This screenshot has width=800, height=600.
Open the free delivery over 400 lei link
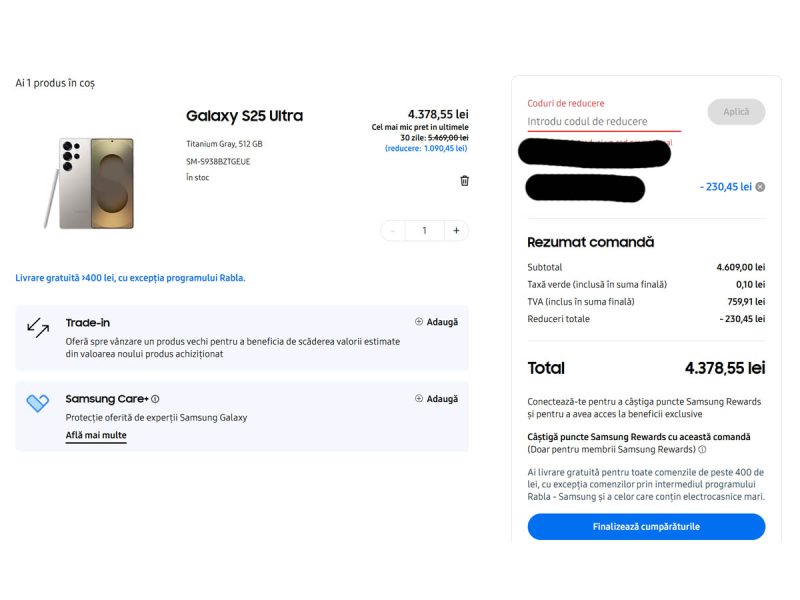[x=130, y=278]
